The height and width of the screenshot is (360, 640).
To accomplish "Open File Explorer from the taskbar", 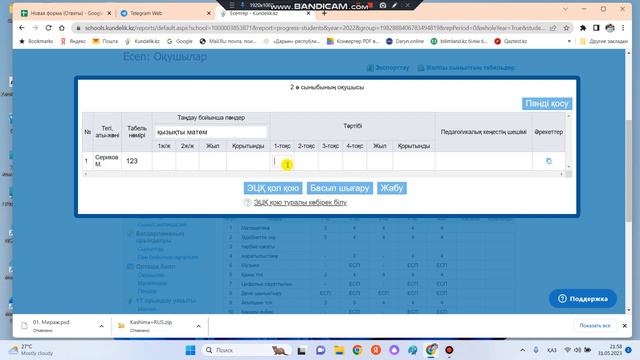I will click(x=339, y=350).
